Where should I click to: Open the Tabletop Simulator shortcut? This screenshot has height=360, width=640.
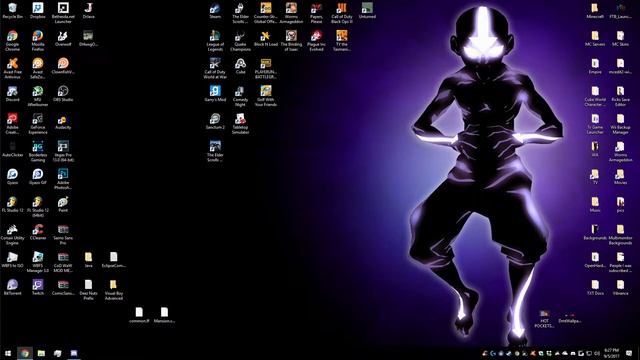(240, 124)
